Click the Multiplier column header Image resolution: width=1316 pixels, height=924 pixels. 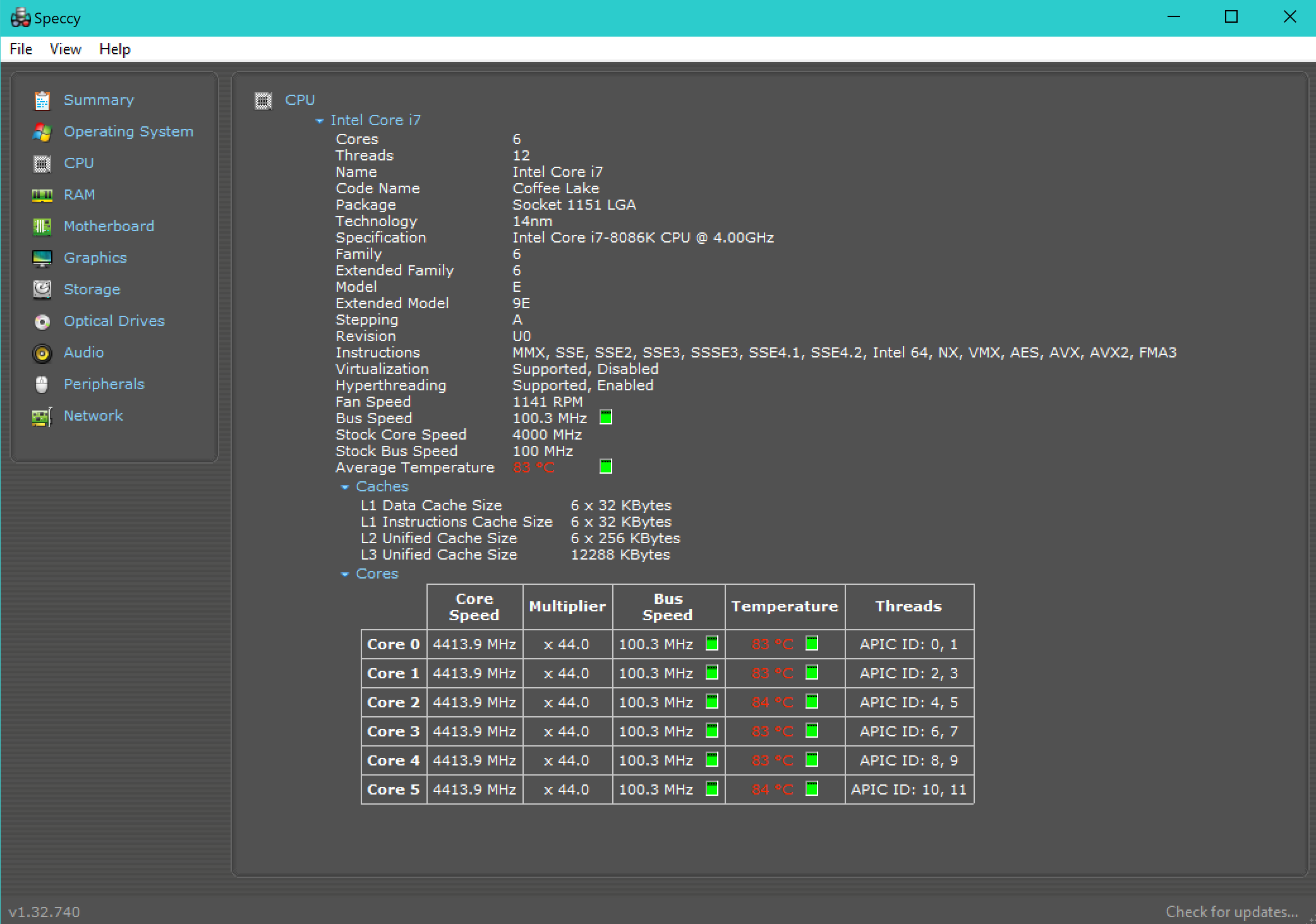(567, 606)
